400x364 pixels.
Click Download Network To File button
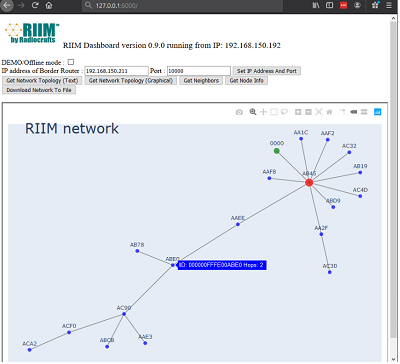(39, 90)
